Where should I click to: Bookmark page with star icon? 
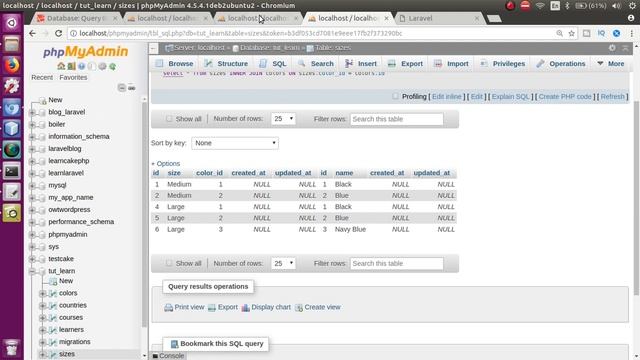tap(571, 33)
